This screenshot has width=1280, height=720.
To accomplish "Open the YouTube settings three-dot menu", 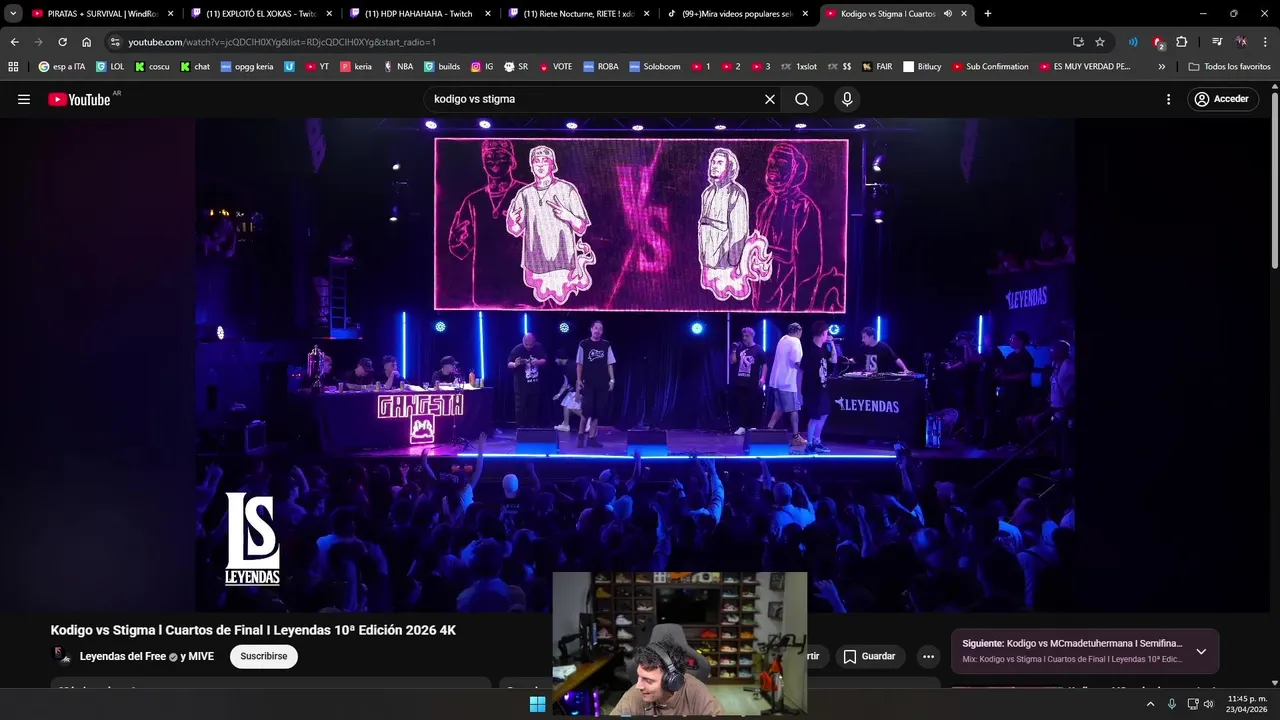I will click(x=1168, y=99).
